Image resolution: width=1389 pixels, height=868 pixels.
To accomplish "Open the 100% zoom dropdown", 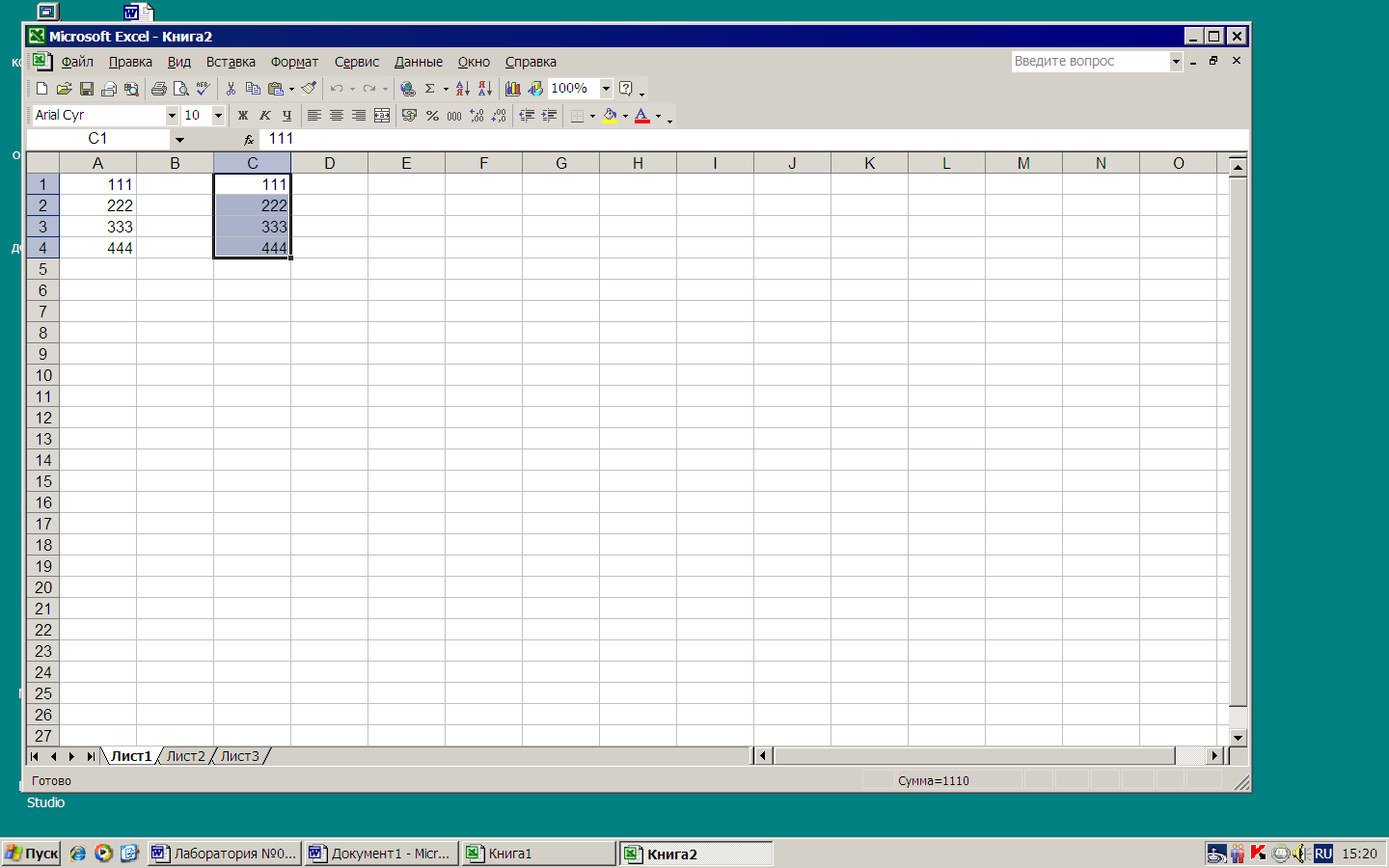I will (606, 89).
